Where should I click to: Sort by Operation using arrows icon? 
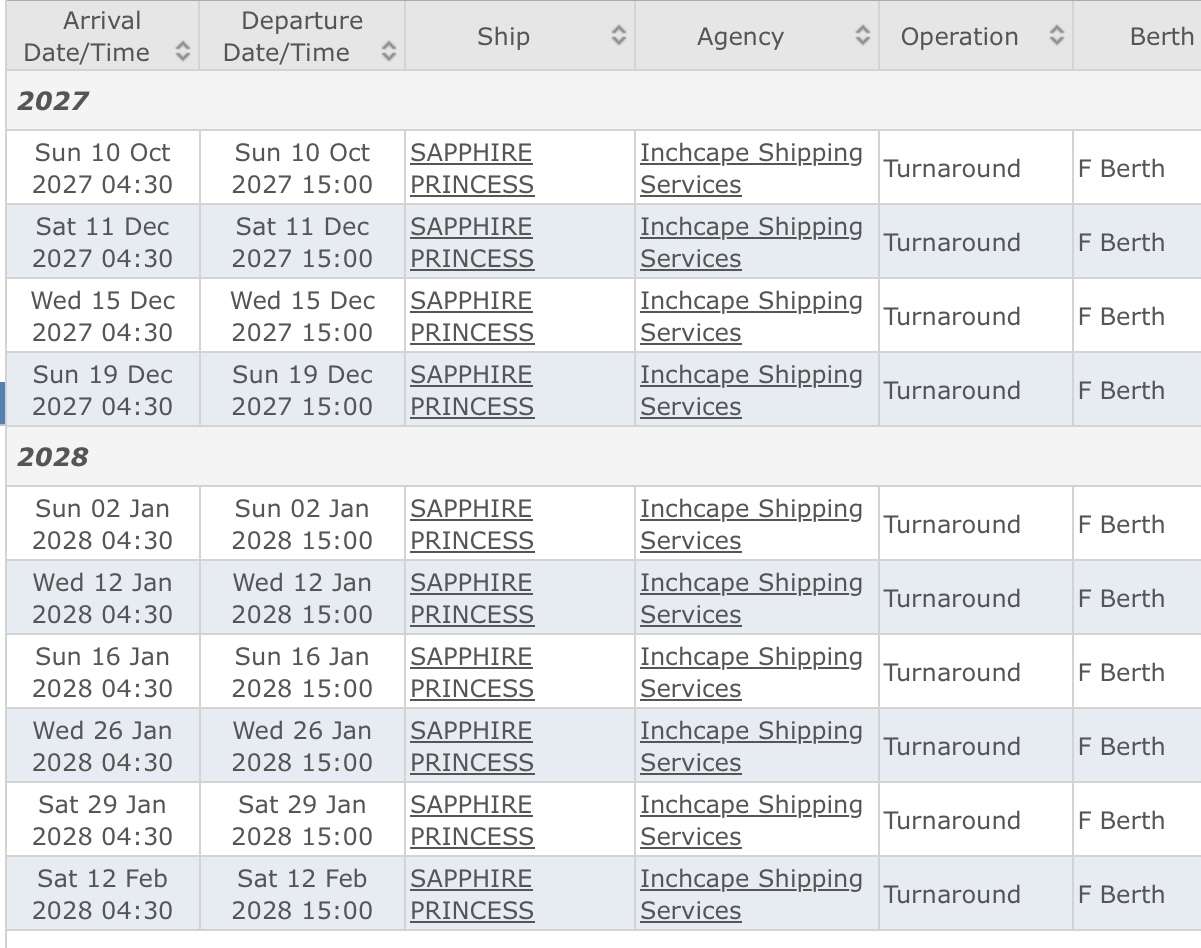1056,36
